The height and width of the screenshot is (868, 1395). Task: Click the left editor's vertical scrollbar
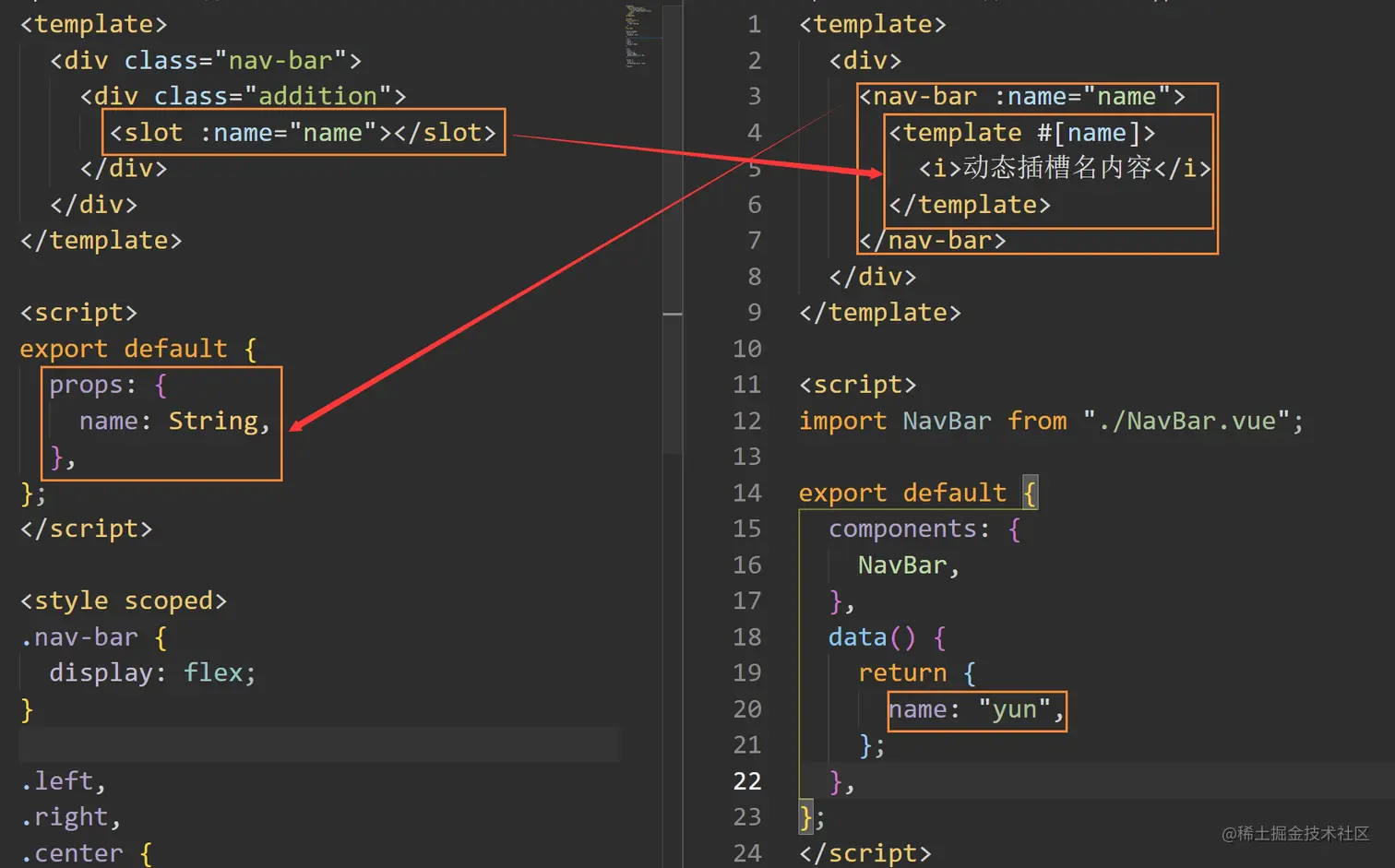tap(673, 228)
